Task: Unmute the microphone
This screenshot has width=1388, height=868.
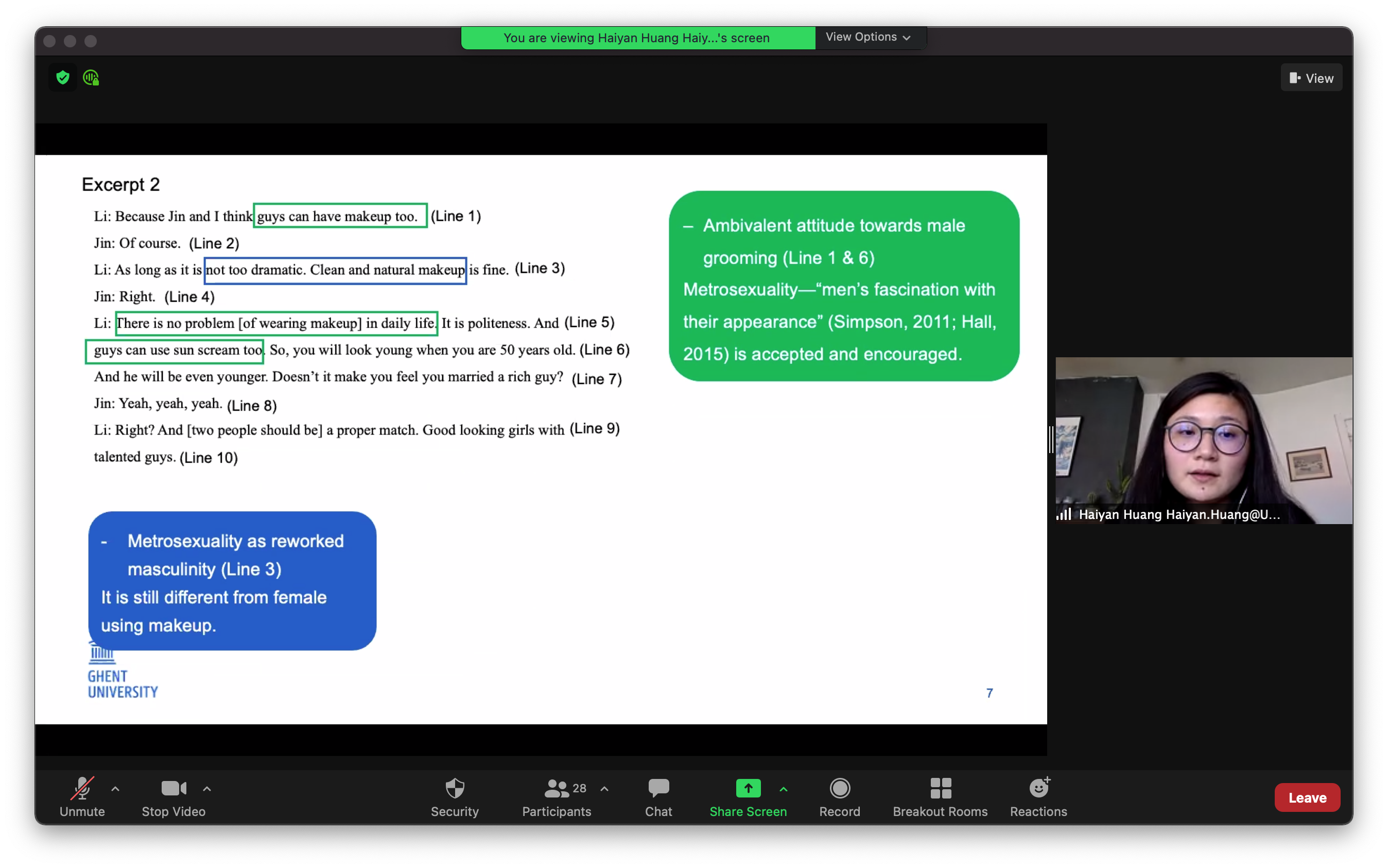Action: [x=82, y=797]
